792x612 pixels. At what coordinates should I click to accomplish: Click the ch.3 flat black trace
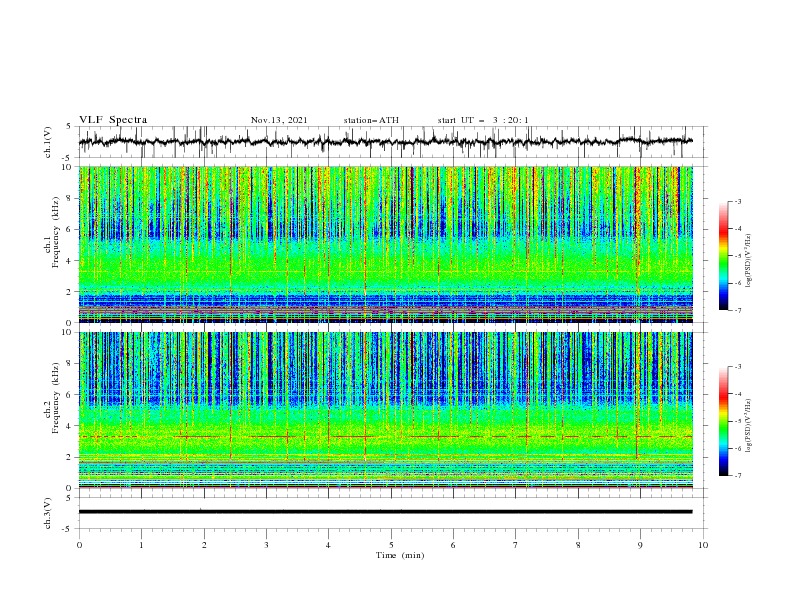[x=386, y=512]
